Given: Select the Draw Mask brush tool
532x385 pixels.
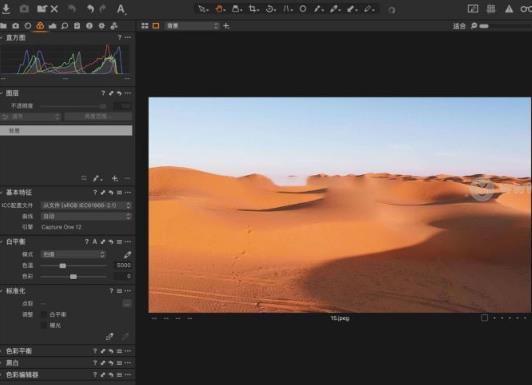Looking at the screenshot, I should coord(318,9).
